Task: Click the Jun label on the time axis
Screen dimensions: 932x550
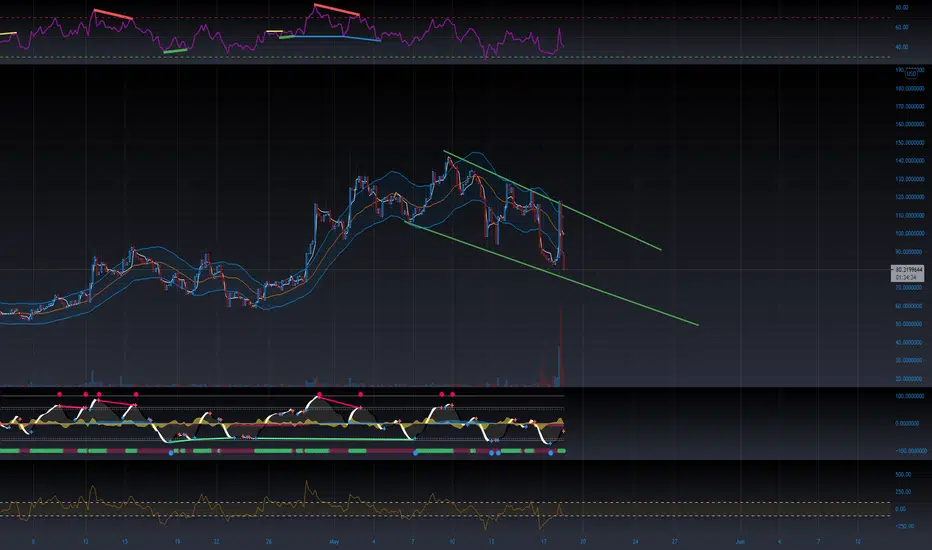Action: click(x=740, y=542)
